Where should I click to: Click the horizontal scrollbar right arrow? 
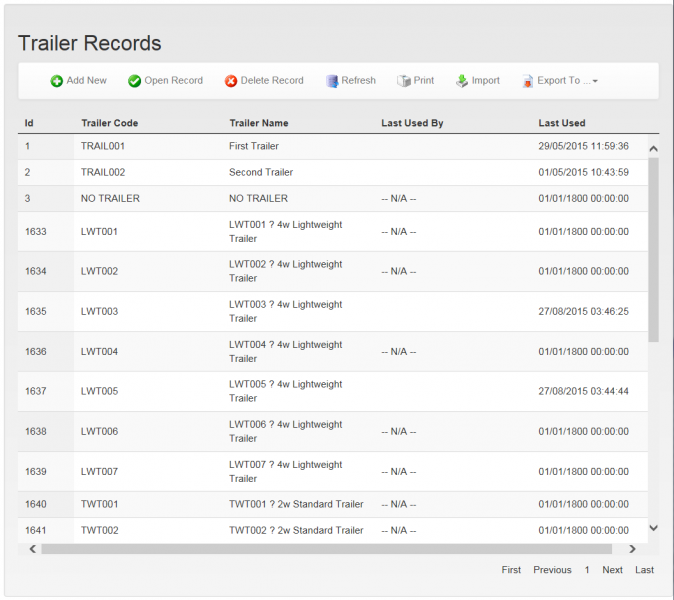[x=632, y=549]
